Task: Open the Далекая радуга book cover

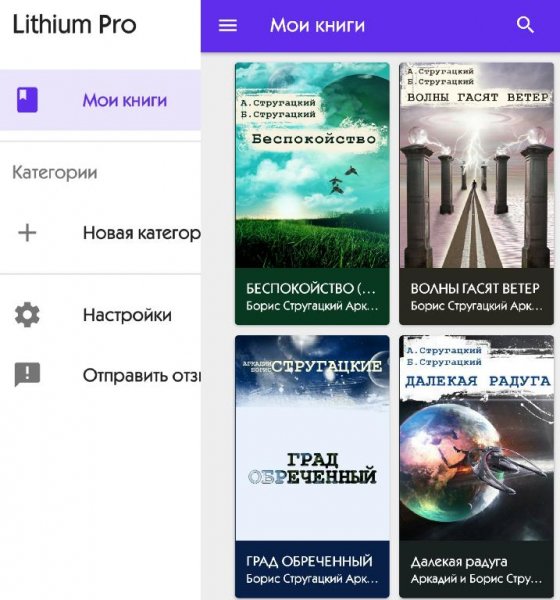Action: click(x=477, y=438)
